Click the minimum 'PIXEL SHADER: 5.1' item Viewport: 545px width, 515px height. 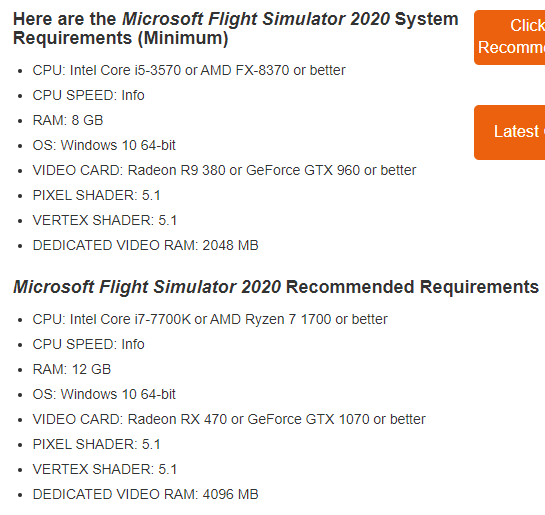[x=97, y=195]
